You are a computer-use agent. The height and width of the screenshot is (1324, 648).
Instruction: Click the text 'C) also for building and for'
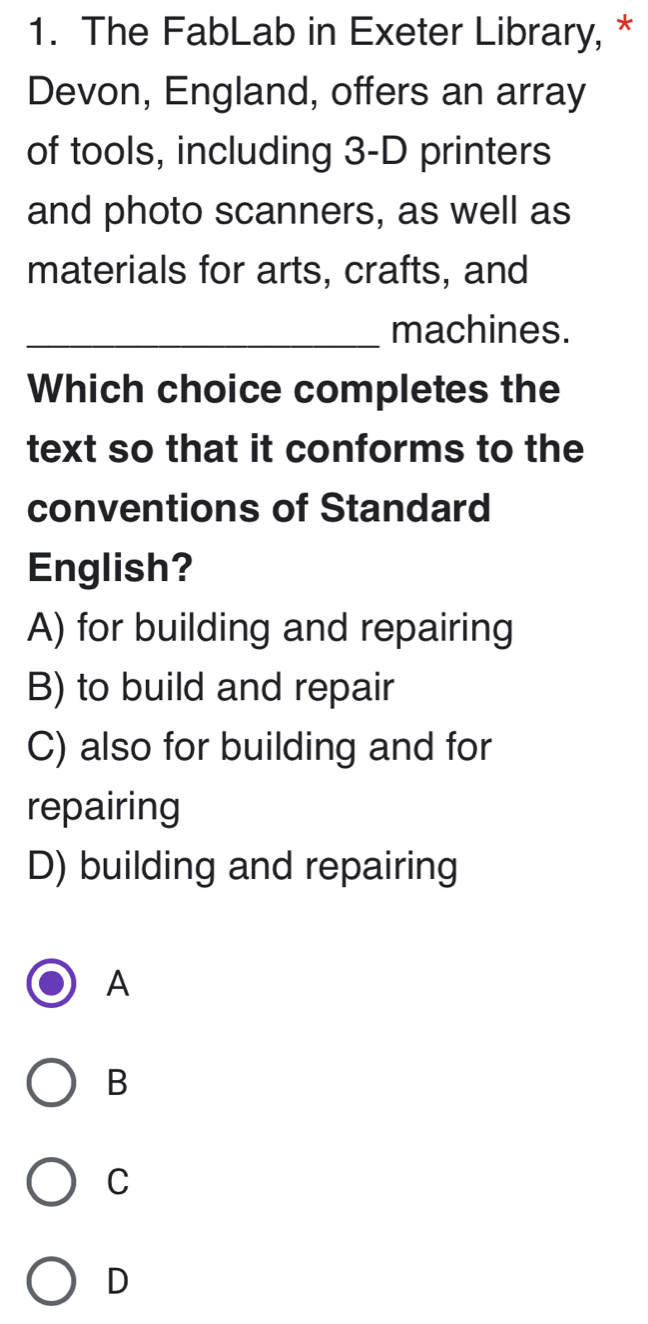[261, 748]
